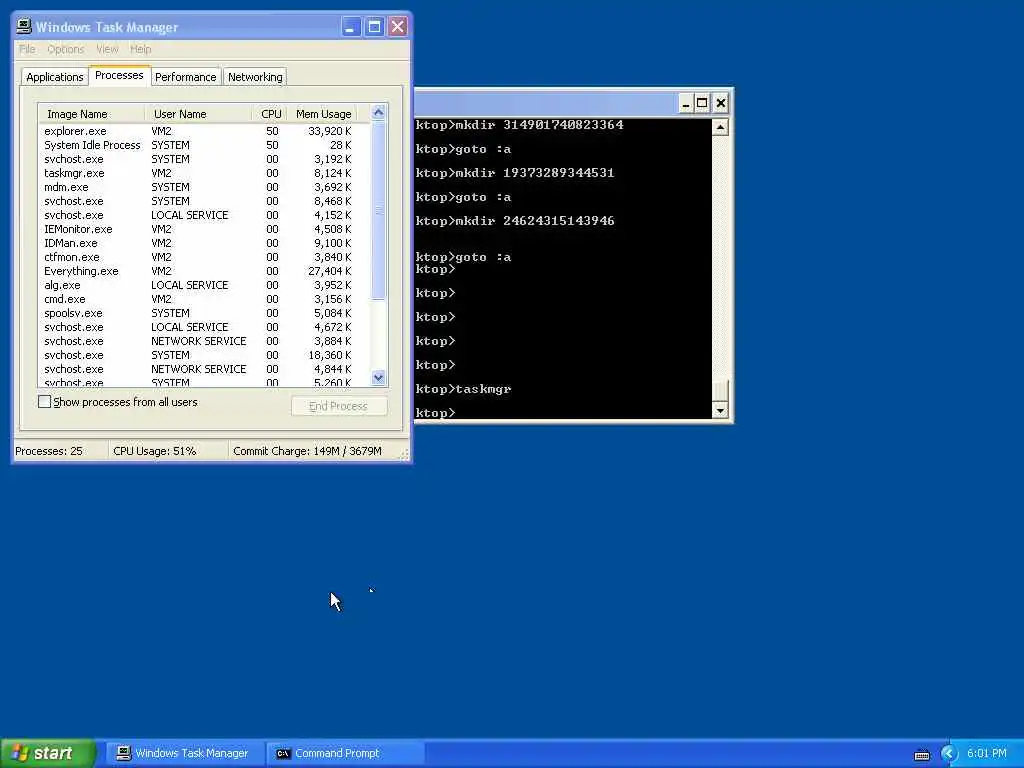The height and width of the screenshot is (768, 1024).
Task: Switch to the Performance tab
Action: point(185,77)
